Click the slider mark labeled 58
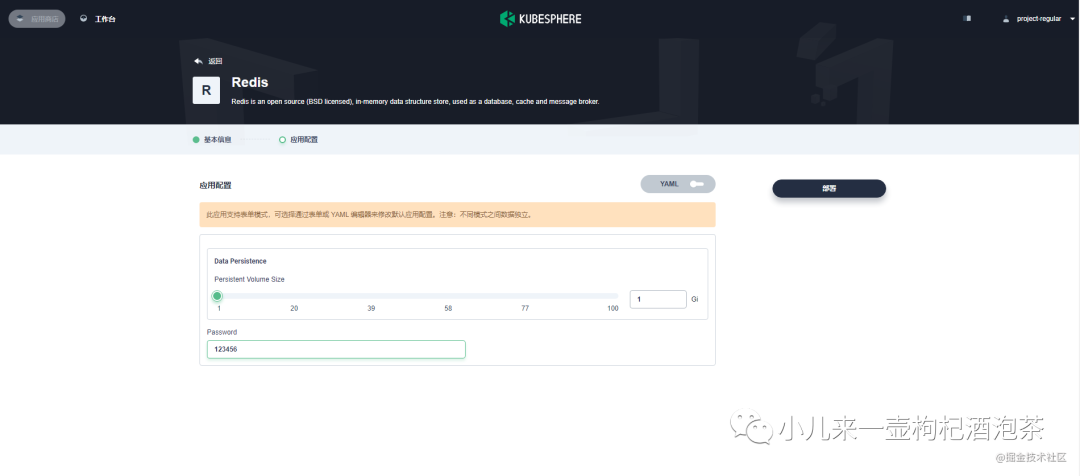 tap(448, 308)
